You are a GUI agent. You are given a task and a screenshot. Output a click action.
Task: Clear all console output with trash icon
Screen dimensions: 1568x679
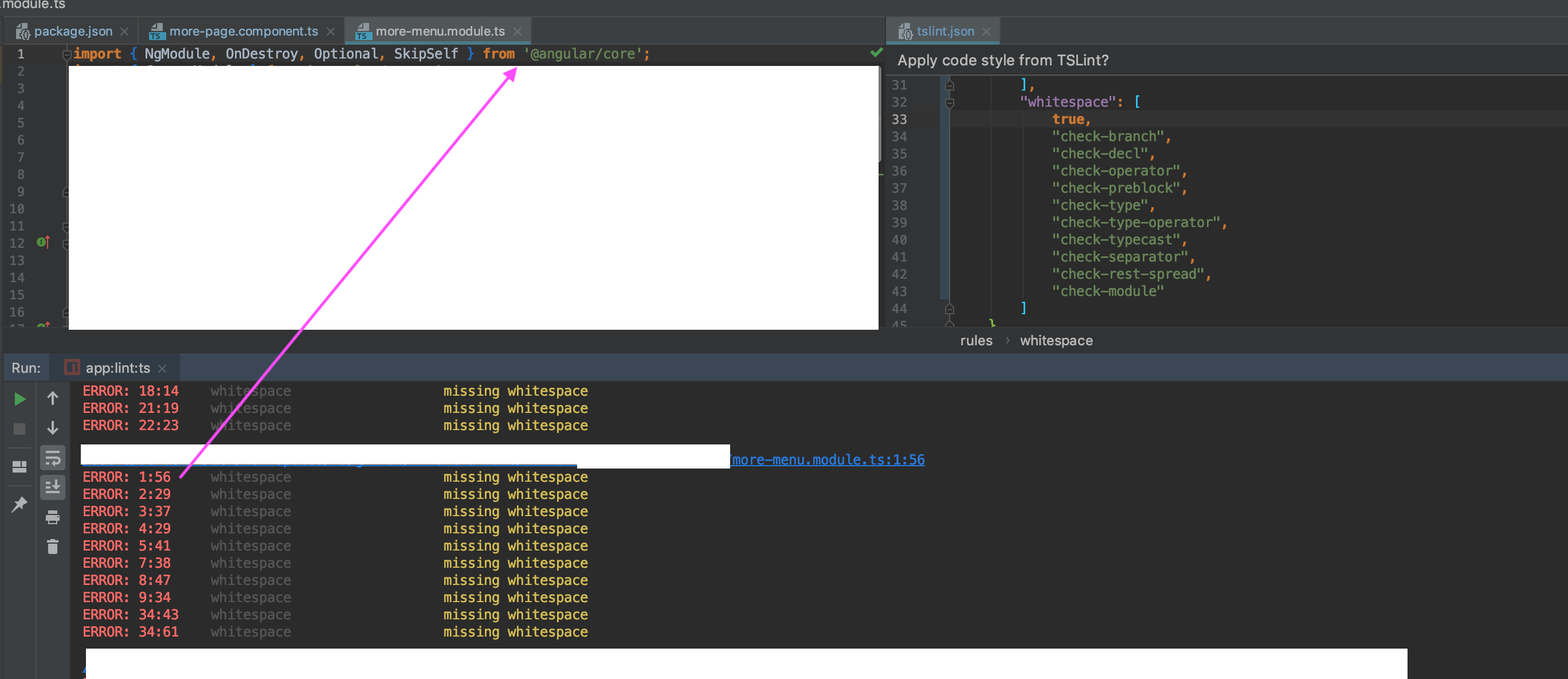pos(52,547)
